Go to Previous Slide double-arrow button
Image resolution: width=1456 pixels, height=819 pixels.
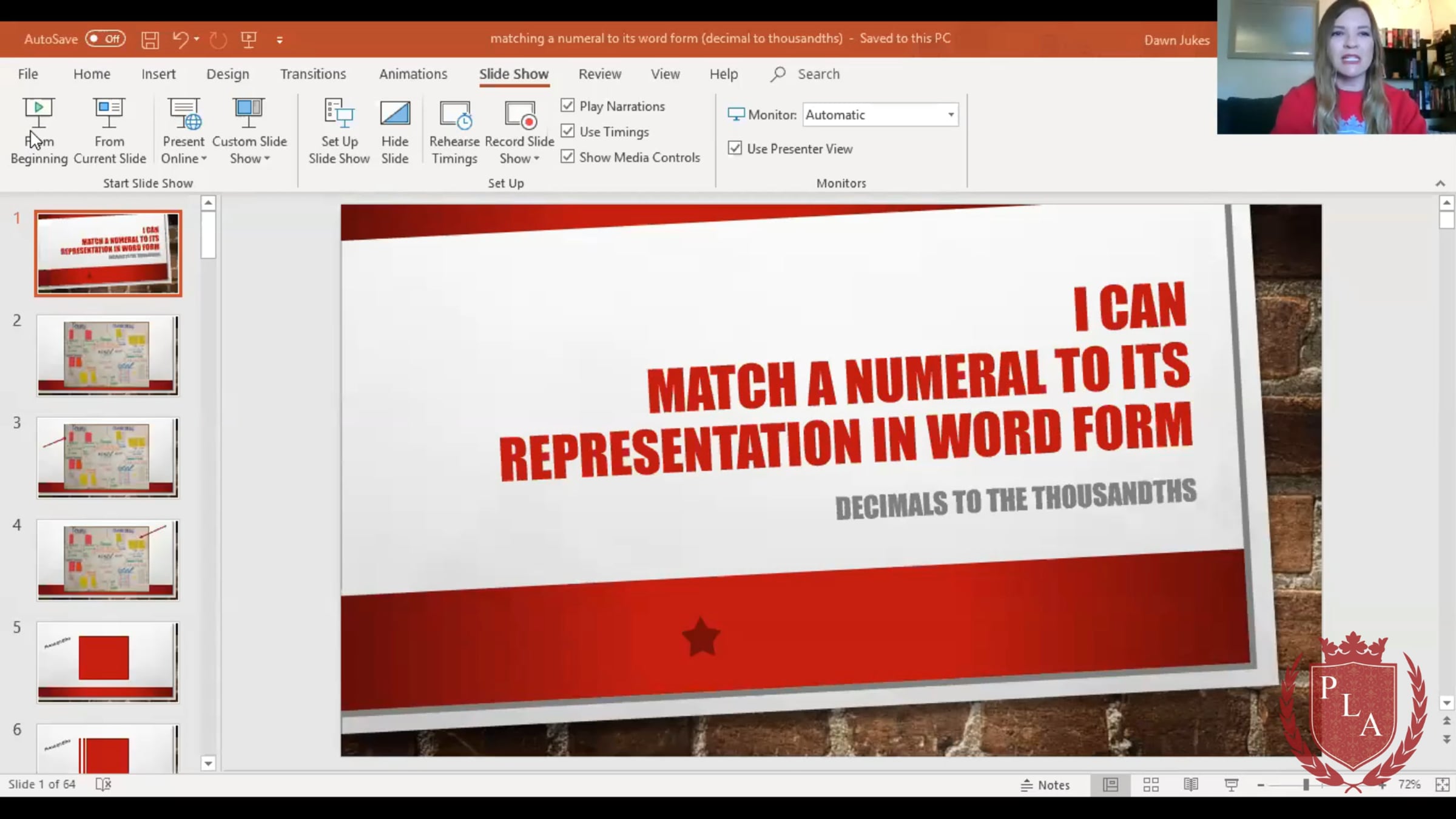(x=1447, y=721)
